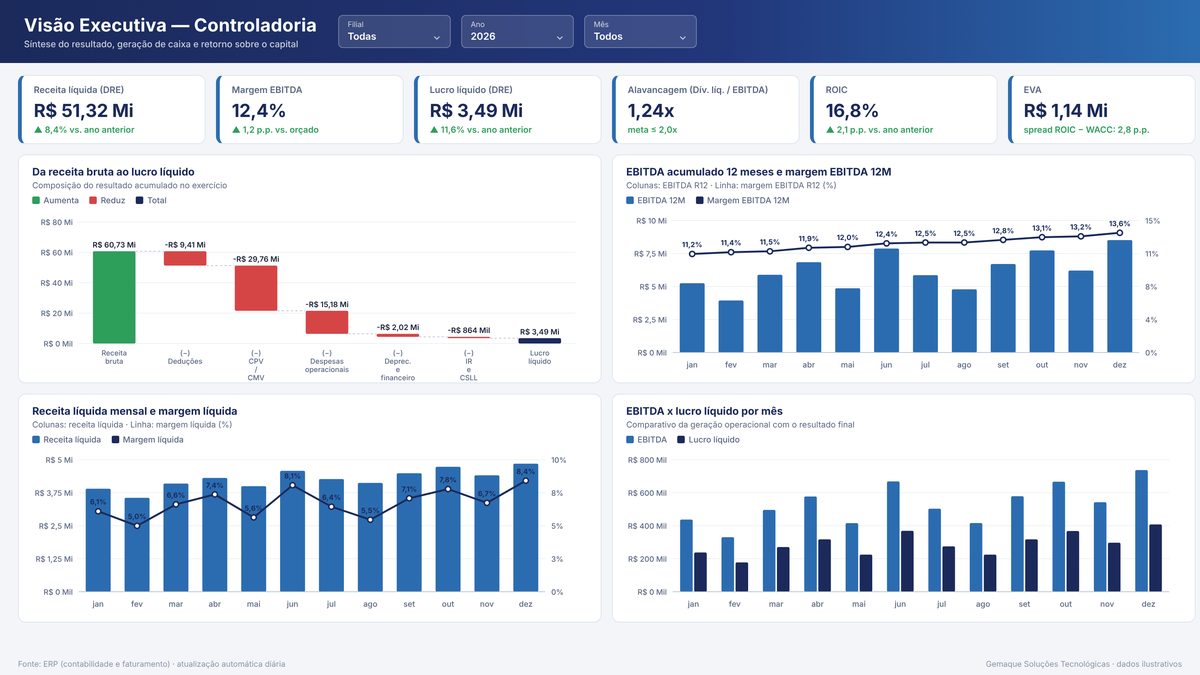
Task: Click the "Gemaque Soluções Tecnológicas" footer text
Action: [x=1084, y=664]
